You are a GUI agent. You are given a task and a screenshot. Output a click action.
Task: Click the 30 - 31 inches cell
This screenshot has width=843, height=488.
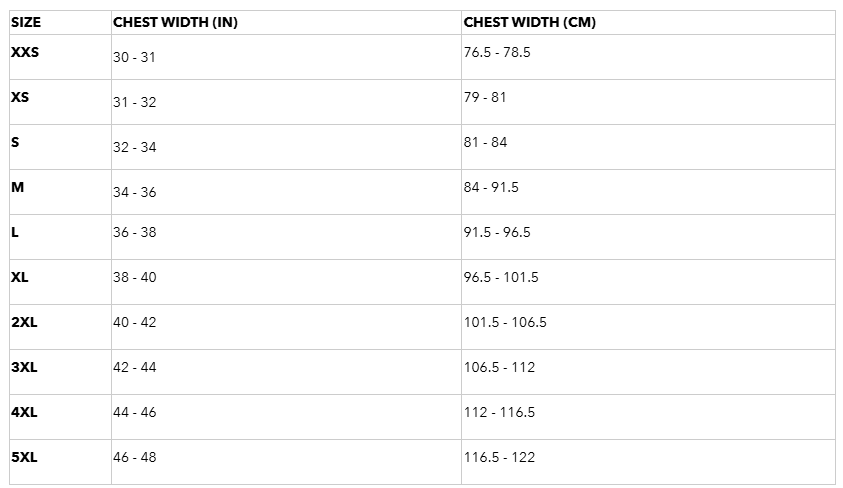coord(134,57)
